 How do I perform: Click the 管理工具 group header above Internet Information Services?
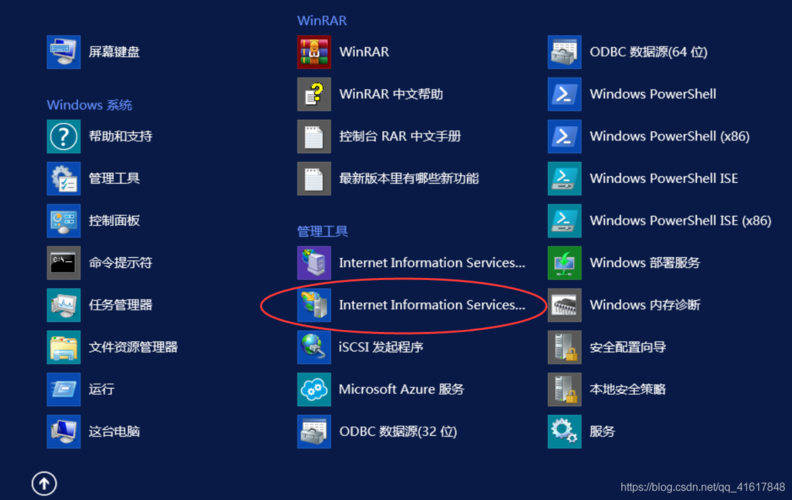[x=322, y=231]
